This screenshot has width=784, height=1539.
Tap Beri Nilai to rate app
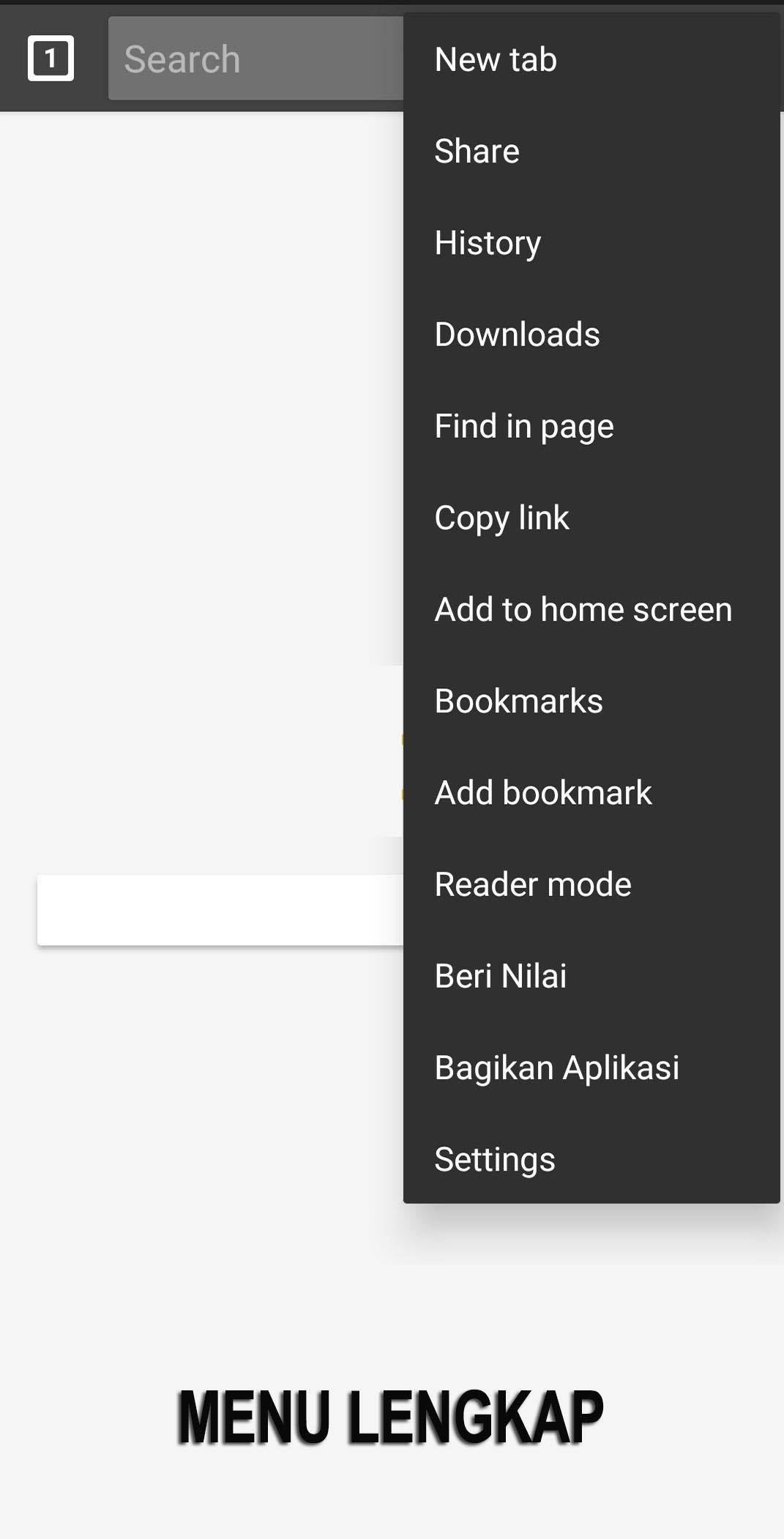coord(591,976)
